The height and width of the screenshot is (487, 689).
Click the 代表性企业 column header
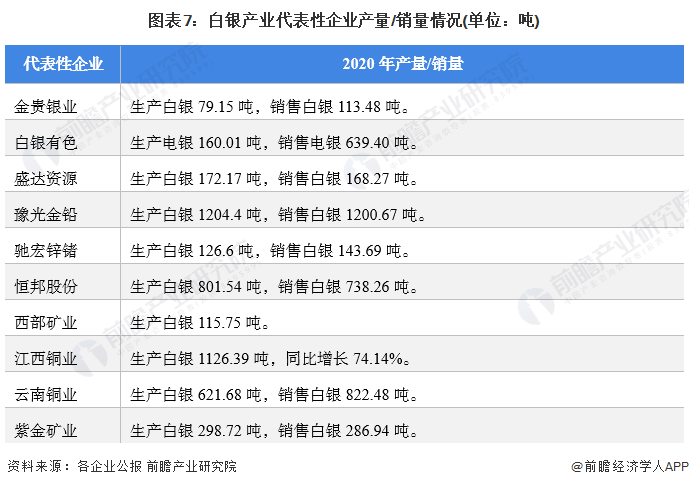click(64, 64)
